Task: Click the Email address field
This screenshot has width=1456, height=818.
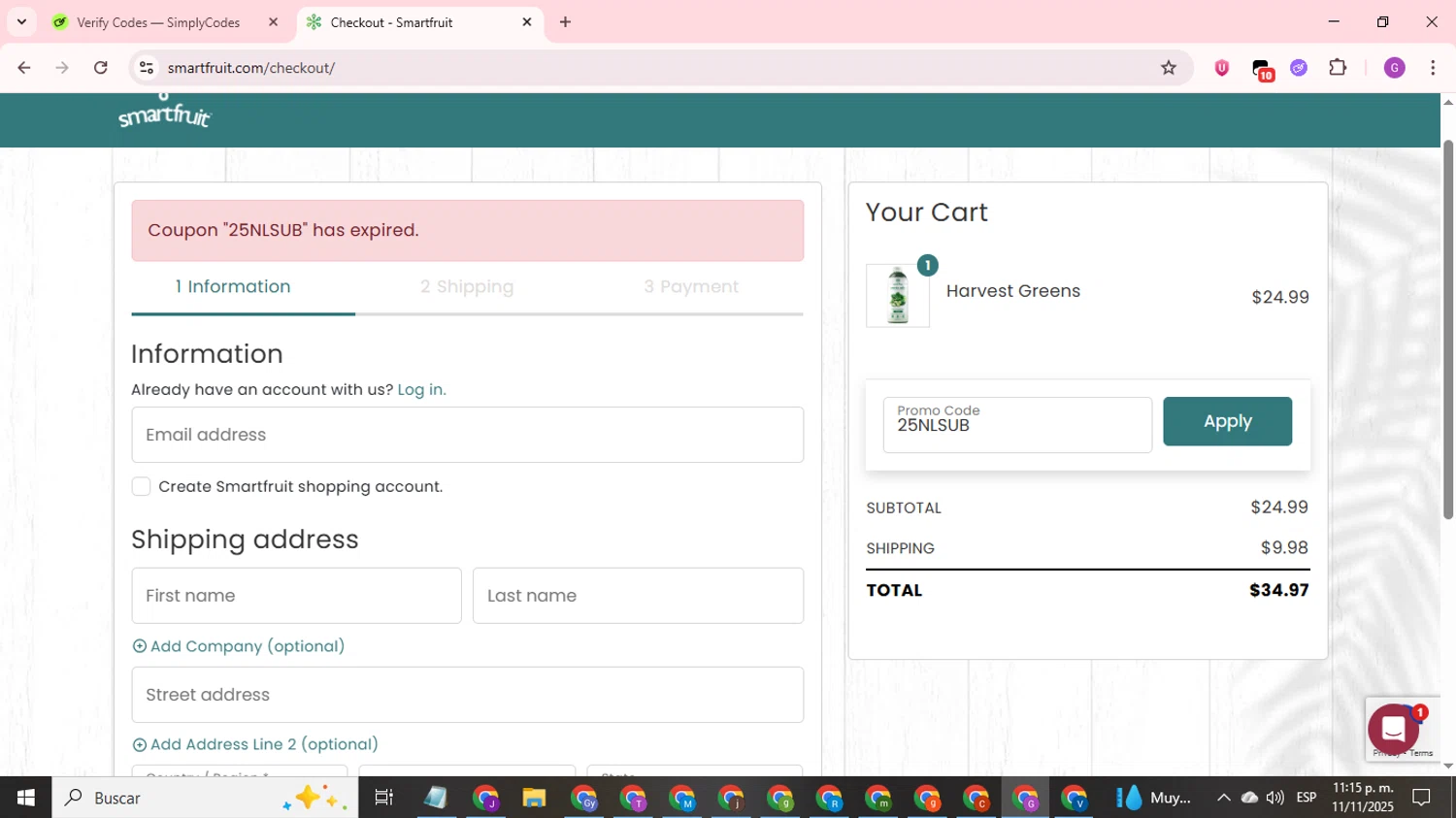Action: click(x=467, y=435)
